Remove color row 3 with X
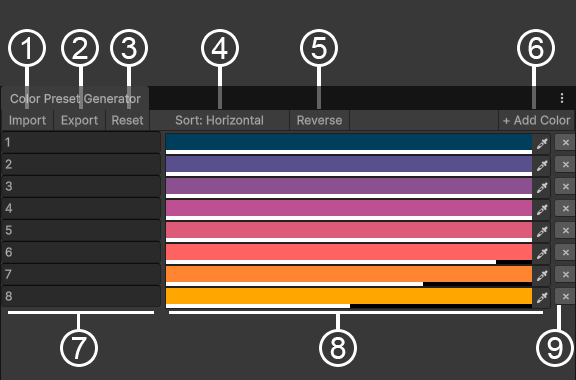The width and height of the screenshot is (576, 380). (x=565, y=186)
